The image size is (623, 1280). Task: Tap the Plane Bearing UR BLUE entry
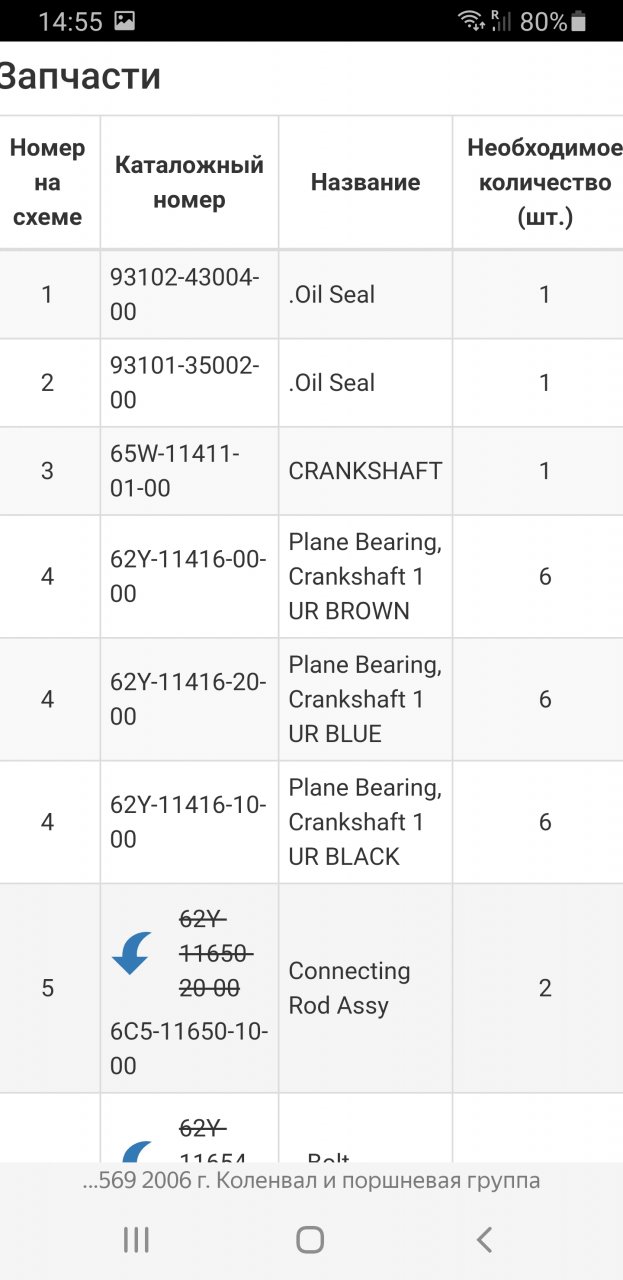(365, 699)
